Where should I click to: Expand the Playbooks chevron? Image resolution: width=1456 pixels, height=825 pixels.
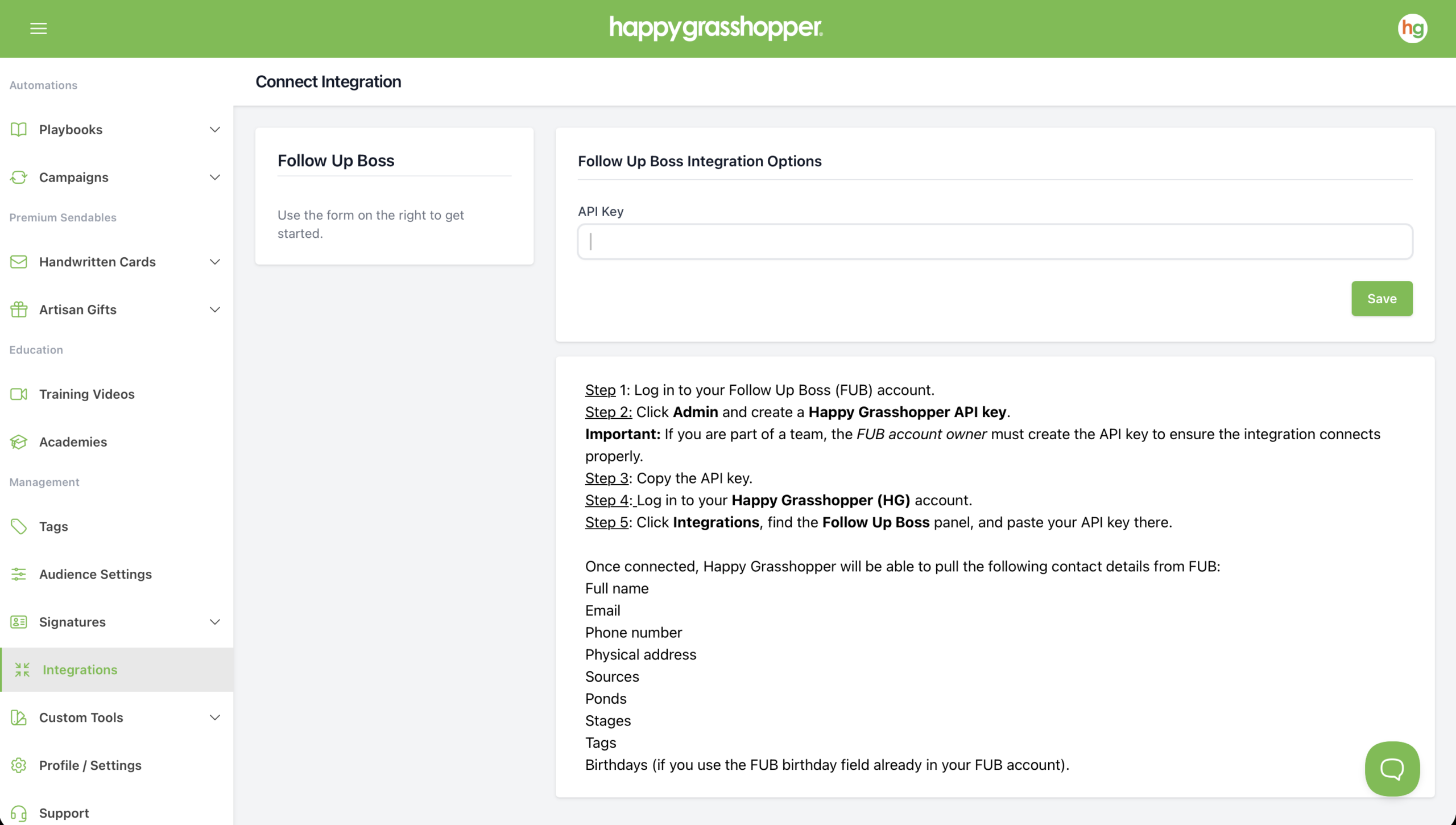point(214,130)
